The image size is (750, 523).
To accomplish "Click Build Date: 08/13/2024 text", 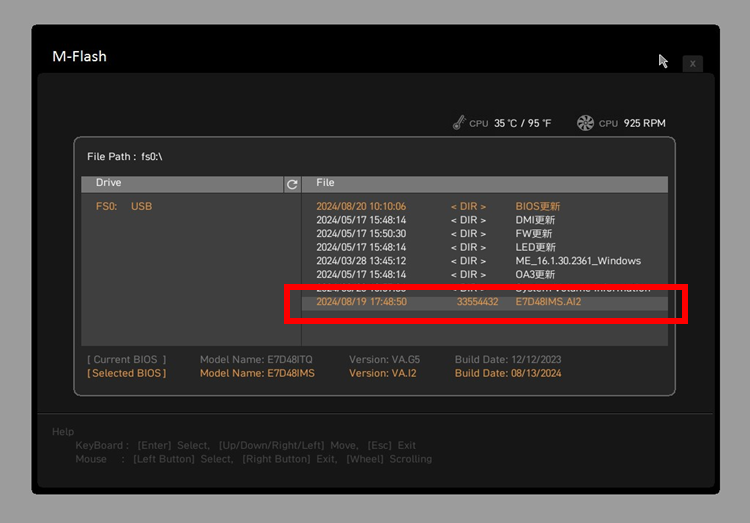I will tap(508, 373).
